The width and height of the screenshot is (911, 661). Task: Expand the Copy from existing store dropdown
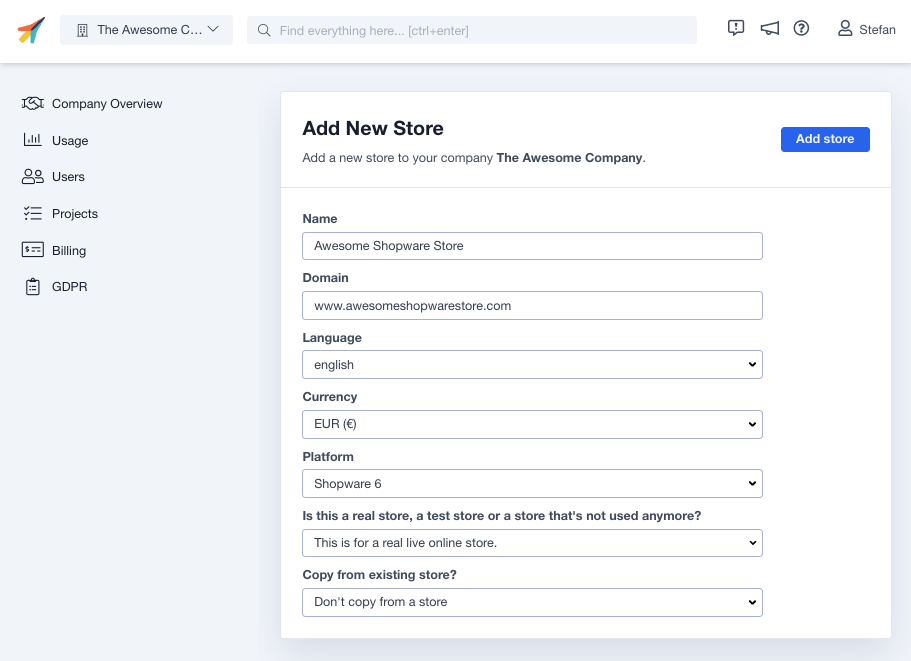pos(532,602)
